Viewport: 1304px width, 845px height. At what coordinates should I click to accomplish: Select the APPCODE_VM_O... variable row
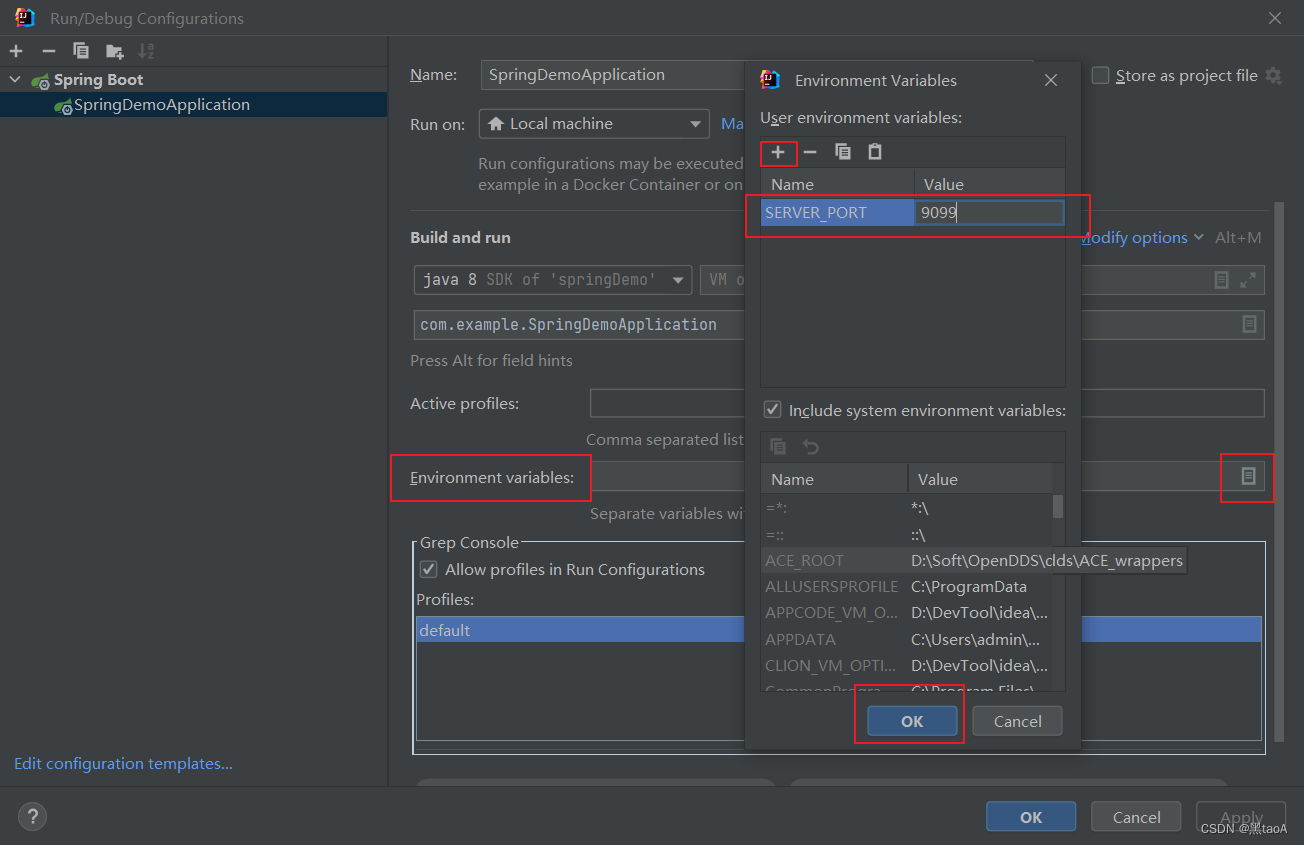907,613
